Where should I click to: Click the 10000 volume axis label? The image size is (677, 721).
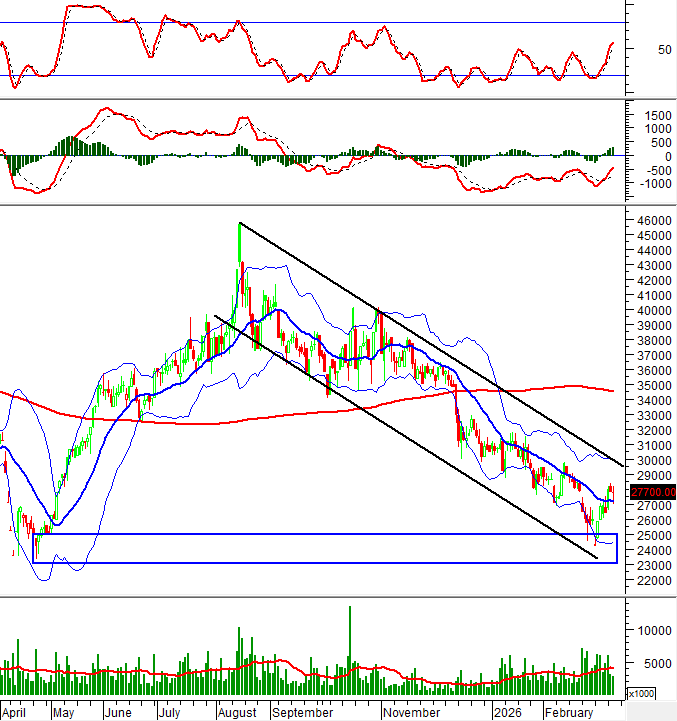[x=651, y=631]
